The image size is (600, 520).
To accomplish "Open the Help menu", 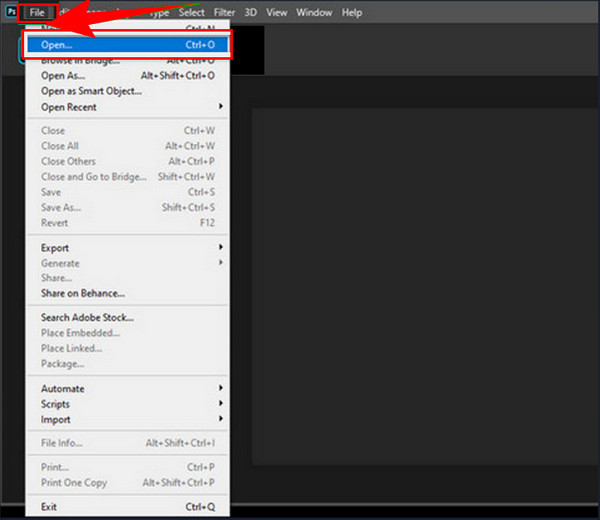I will [352, 13].
